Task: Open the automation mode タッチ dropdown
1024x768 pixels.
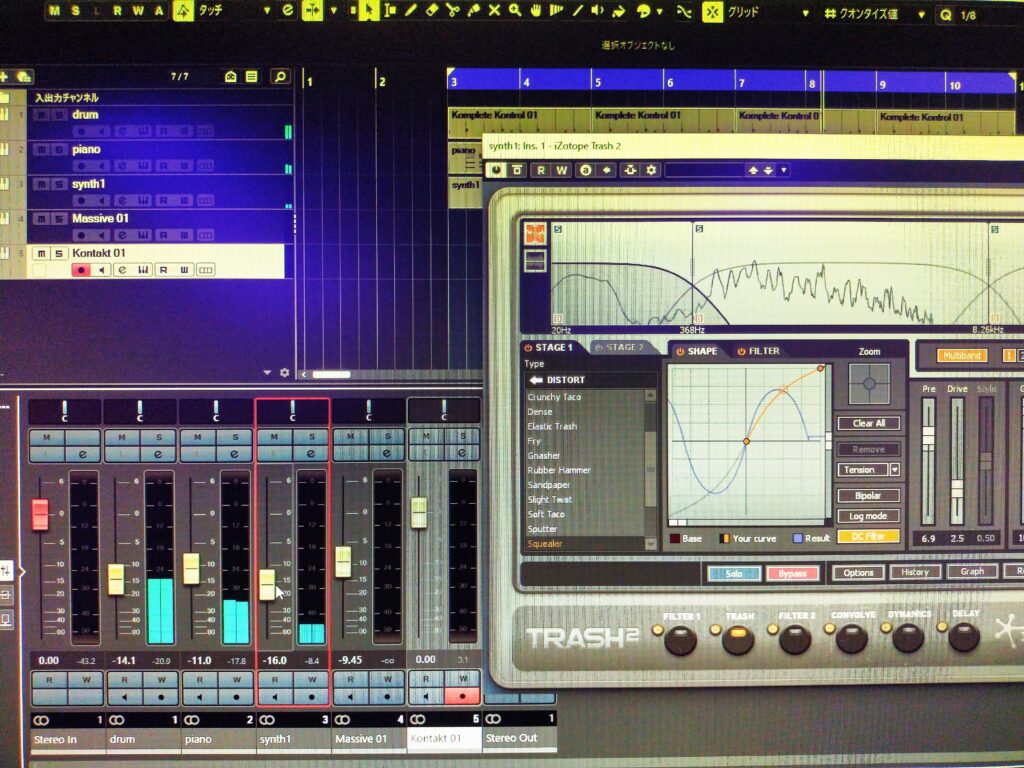Action: pyautogui.click(x=266, y=11)
